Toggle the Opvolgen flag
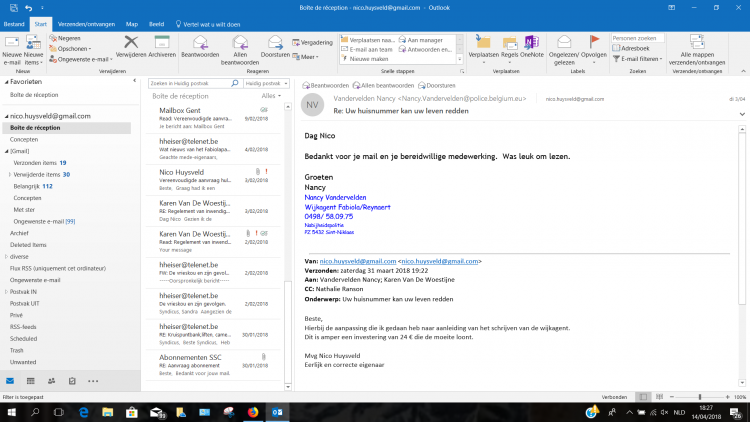This screenshot has height=422, width=750. click(x=594, y=46)
